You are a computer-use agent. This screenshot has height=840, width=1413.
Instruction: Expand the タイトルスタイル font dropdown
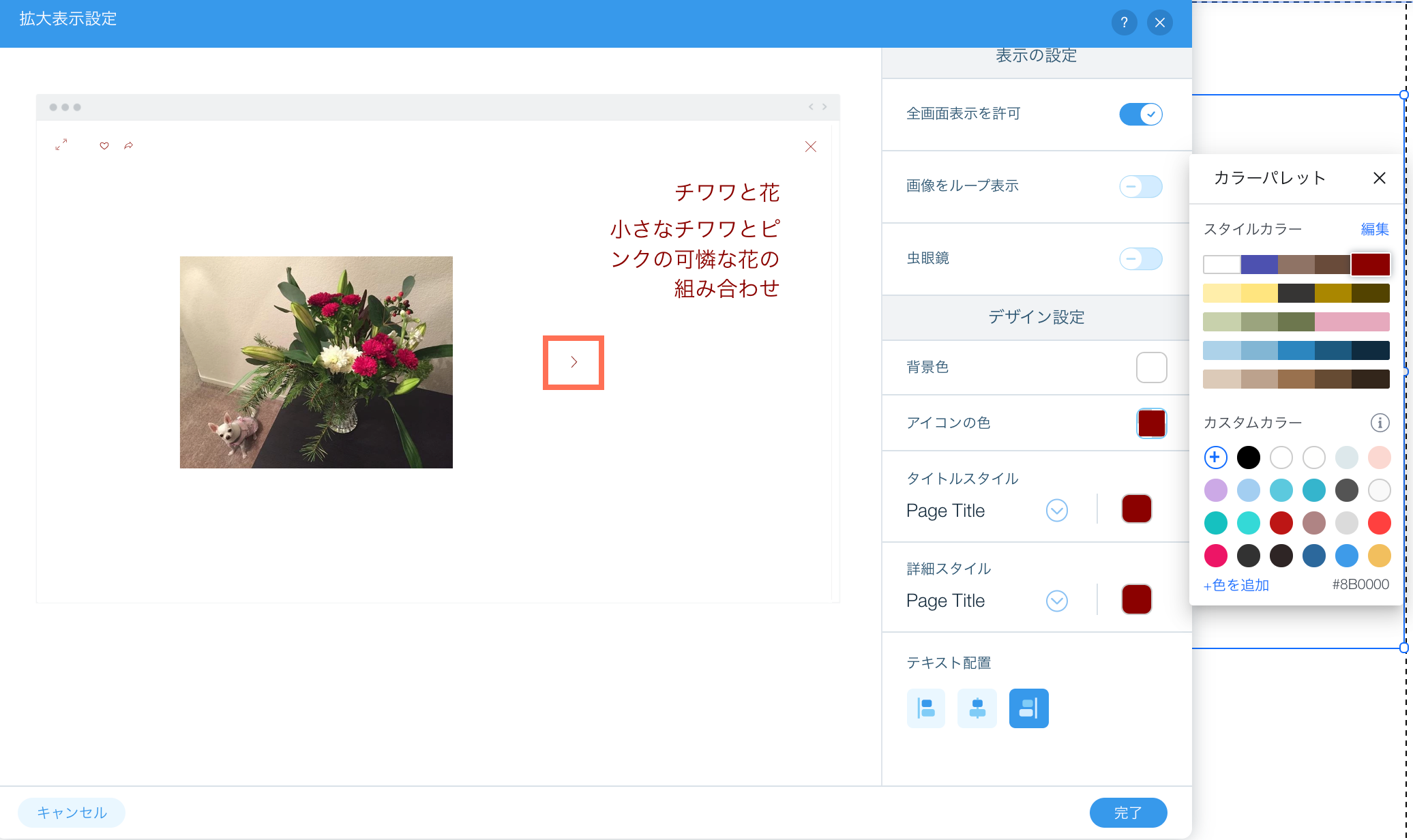click(1056, 510)
